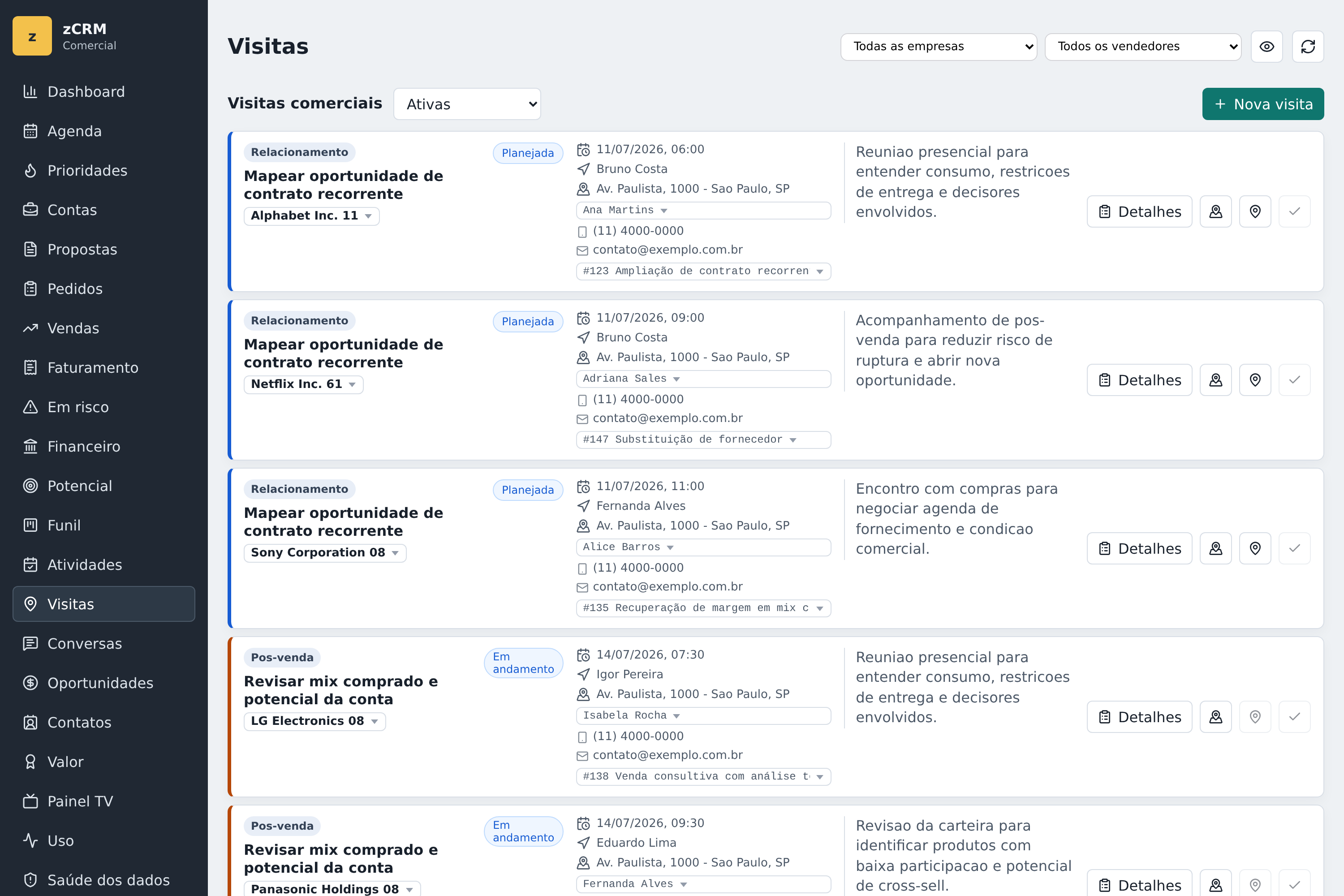Image resolution: width=1344 pixels, height=896 pixels.
Task: Click the Financeiro bank icon in sidebar
Action: (x=30, y=446)
